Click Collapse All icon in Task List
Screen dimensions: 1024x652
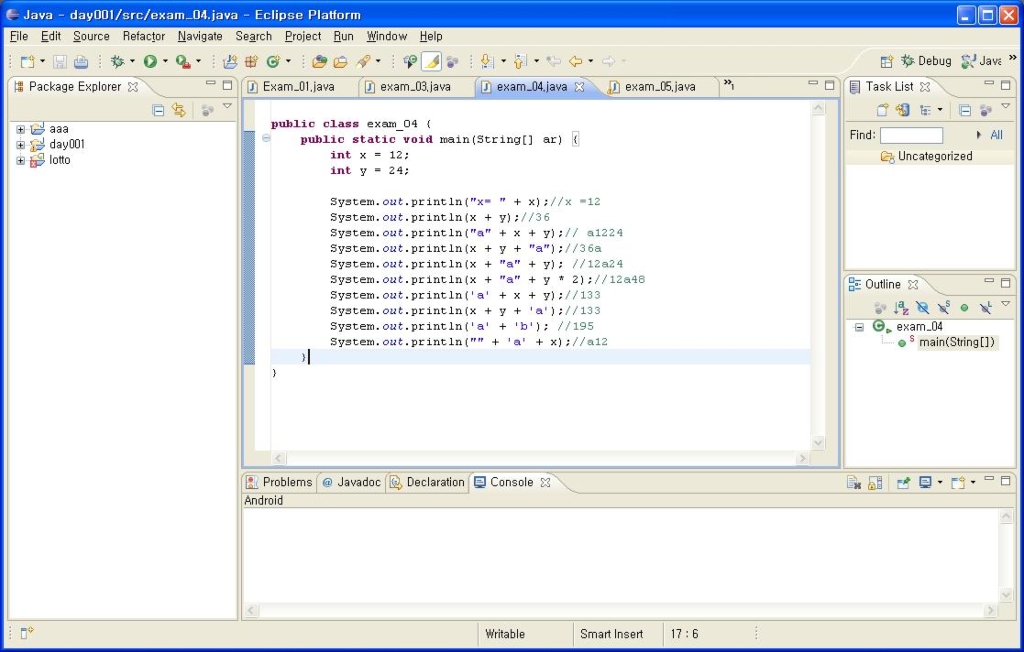point(965,110)
